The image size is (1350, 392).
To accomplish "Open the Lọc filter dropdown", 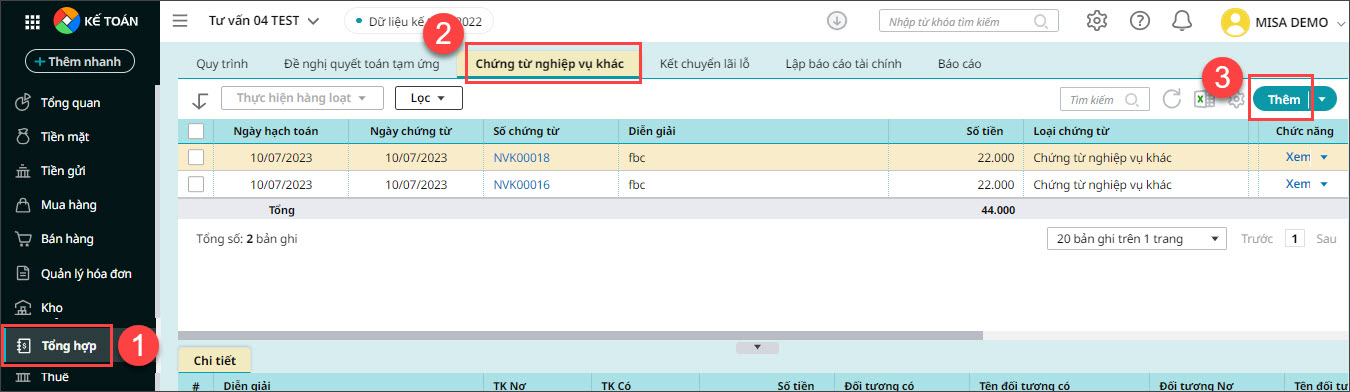I will point(429,98).
